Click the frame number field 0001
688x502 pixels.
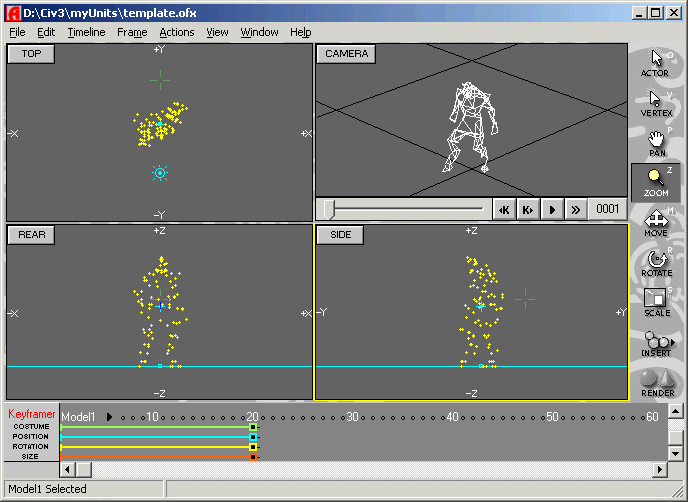coord(608,209)
